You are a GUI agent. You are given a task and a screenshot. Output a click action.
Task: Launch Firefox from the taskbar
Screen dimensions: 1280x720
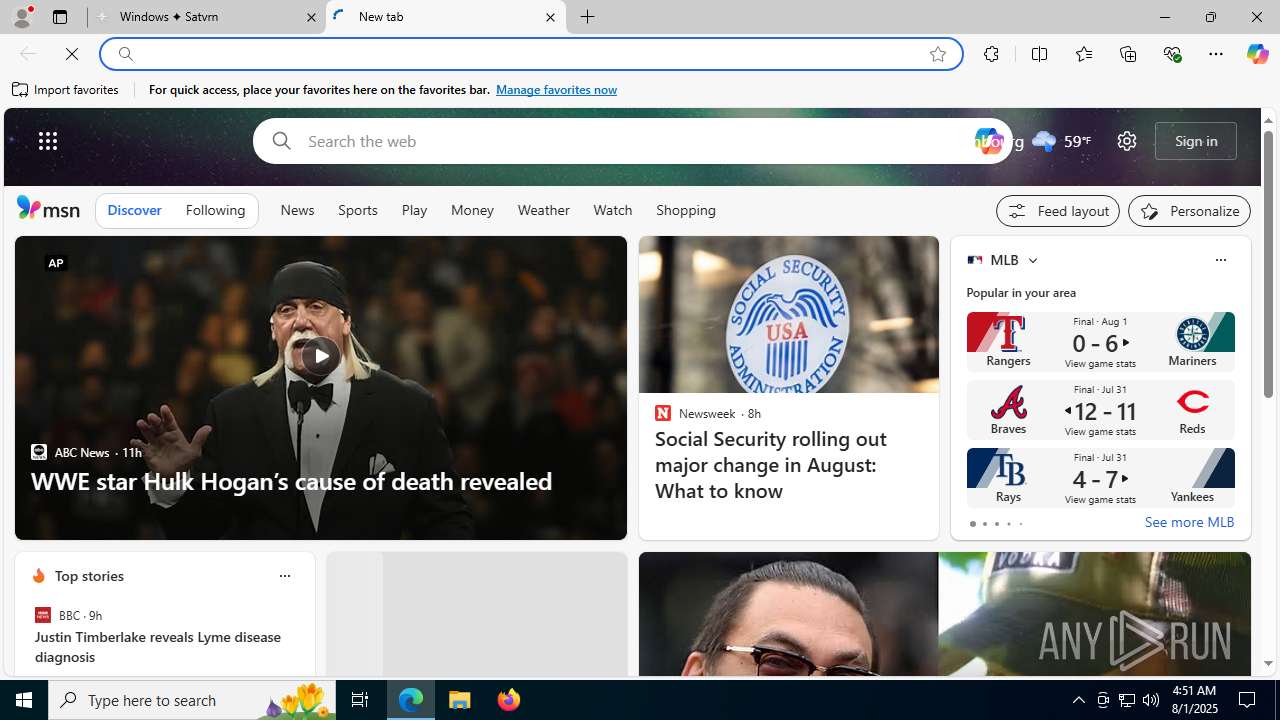(x=509, y=700)
